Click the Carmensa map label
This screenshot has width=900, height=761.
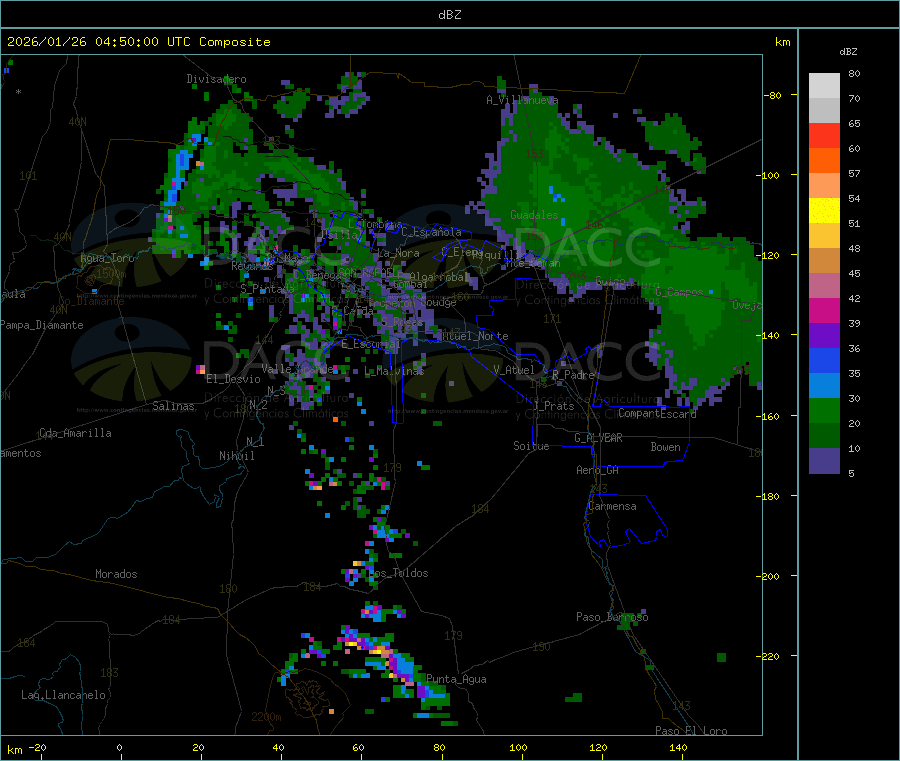pos(612,506)
